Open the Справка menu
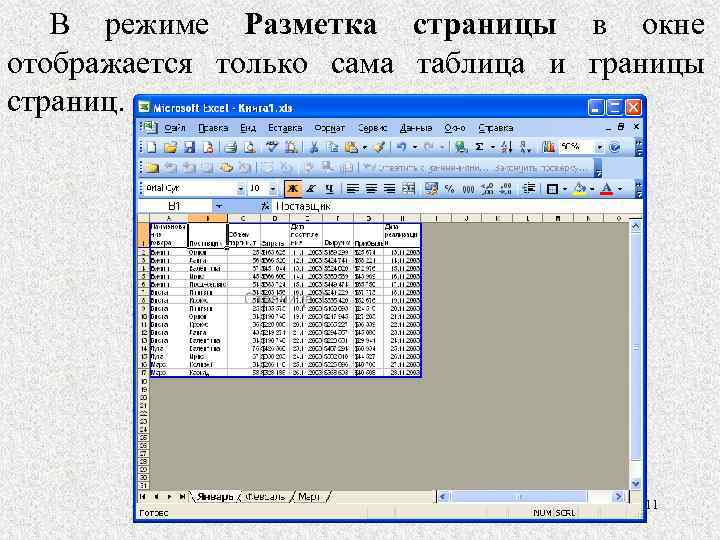 [x=495, y=128]
